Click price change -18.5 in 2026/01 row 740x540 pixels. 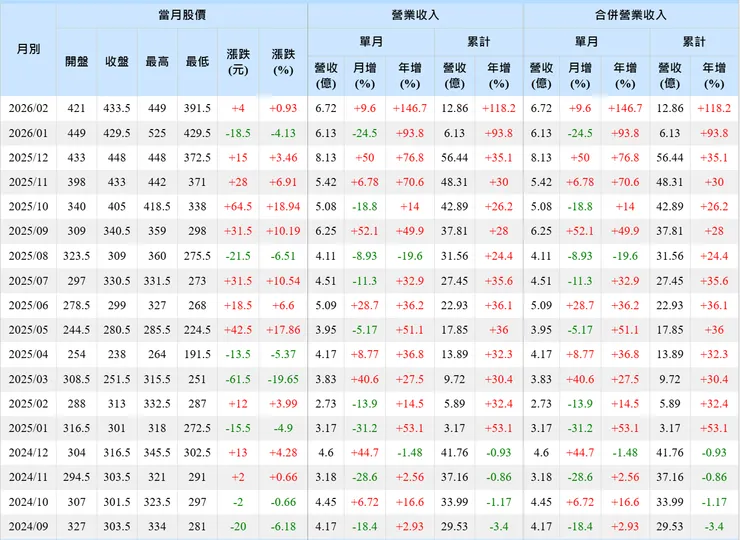(238, 133)
